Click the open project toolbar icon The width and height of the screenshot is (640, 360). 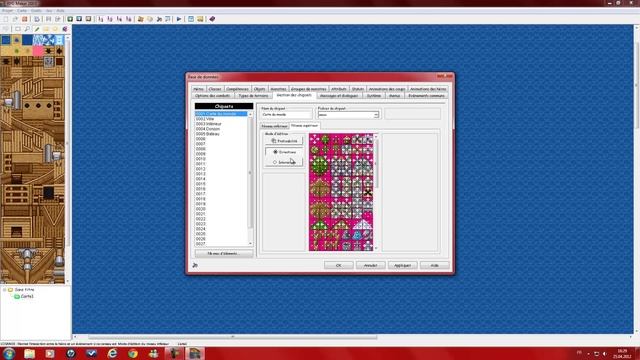15,19
